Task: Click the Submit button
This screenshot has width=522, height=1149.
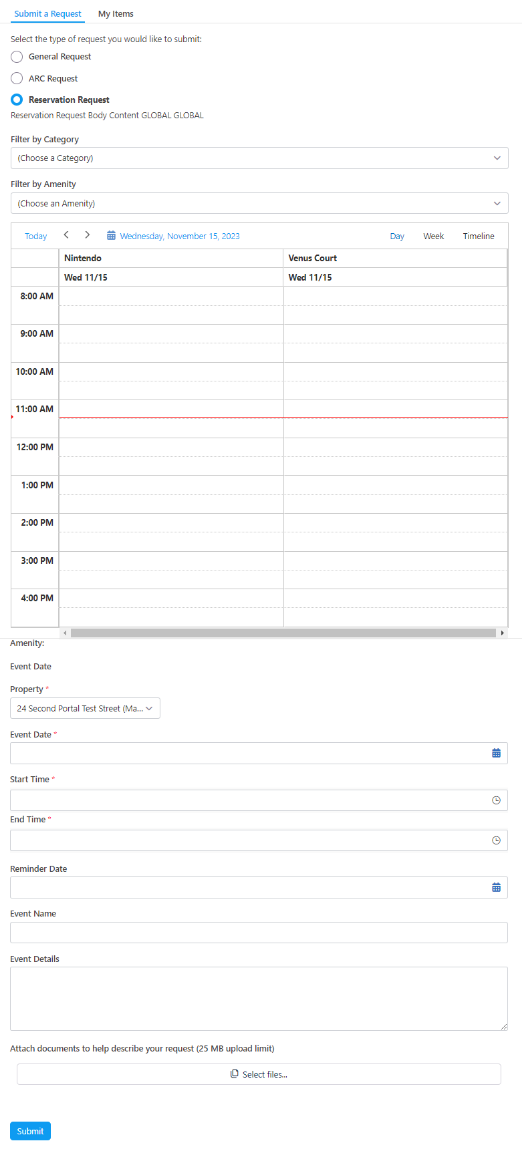Action: (x=31, y=1131)
